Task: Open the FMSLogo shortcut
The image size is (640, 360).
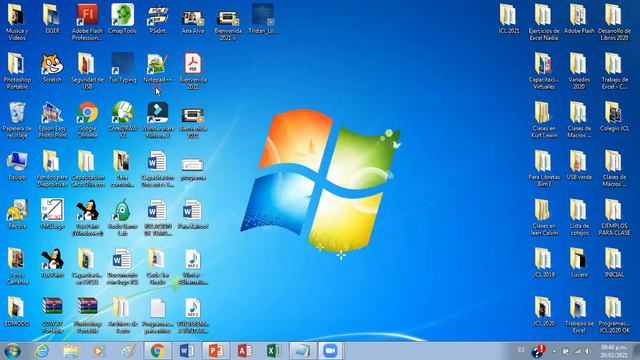Action: [52, 214]
